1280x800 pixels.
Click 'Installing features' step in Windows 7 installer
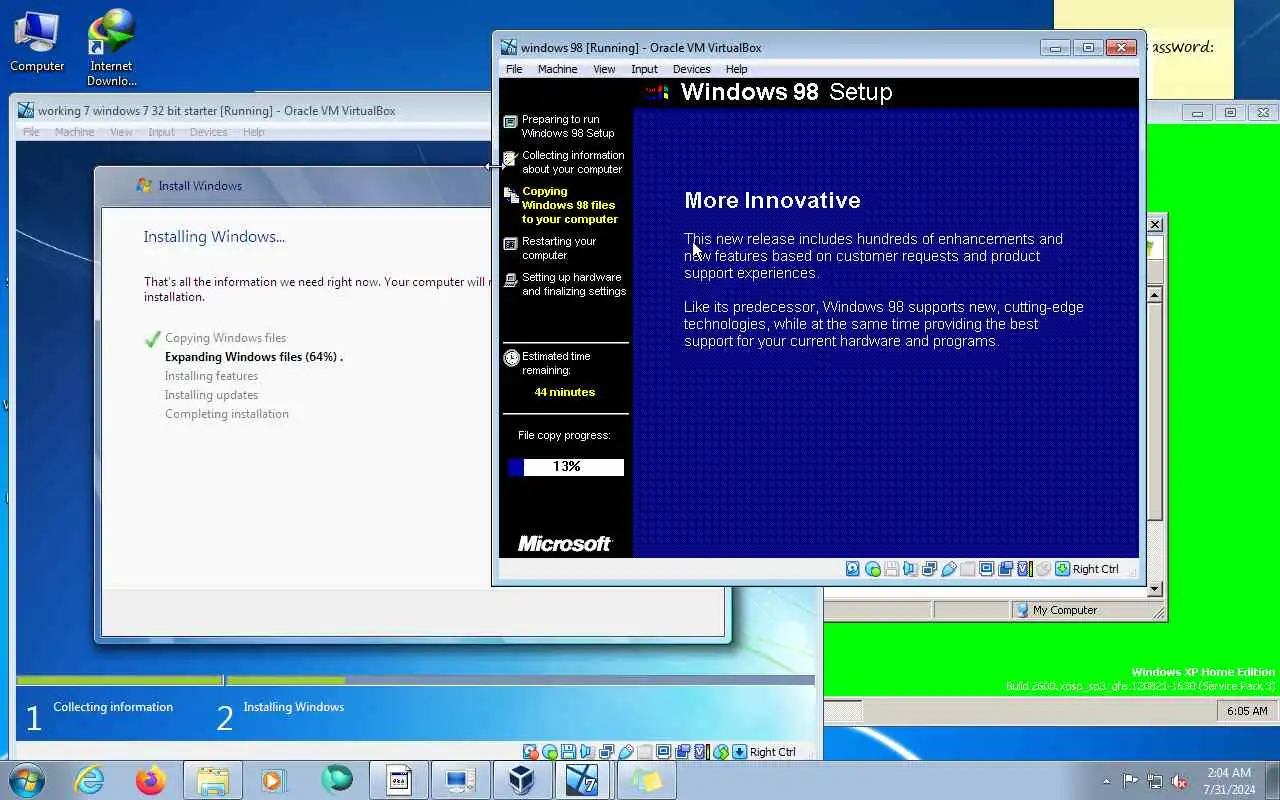[x=212, y=376]
